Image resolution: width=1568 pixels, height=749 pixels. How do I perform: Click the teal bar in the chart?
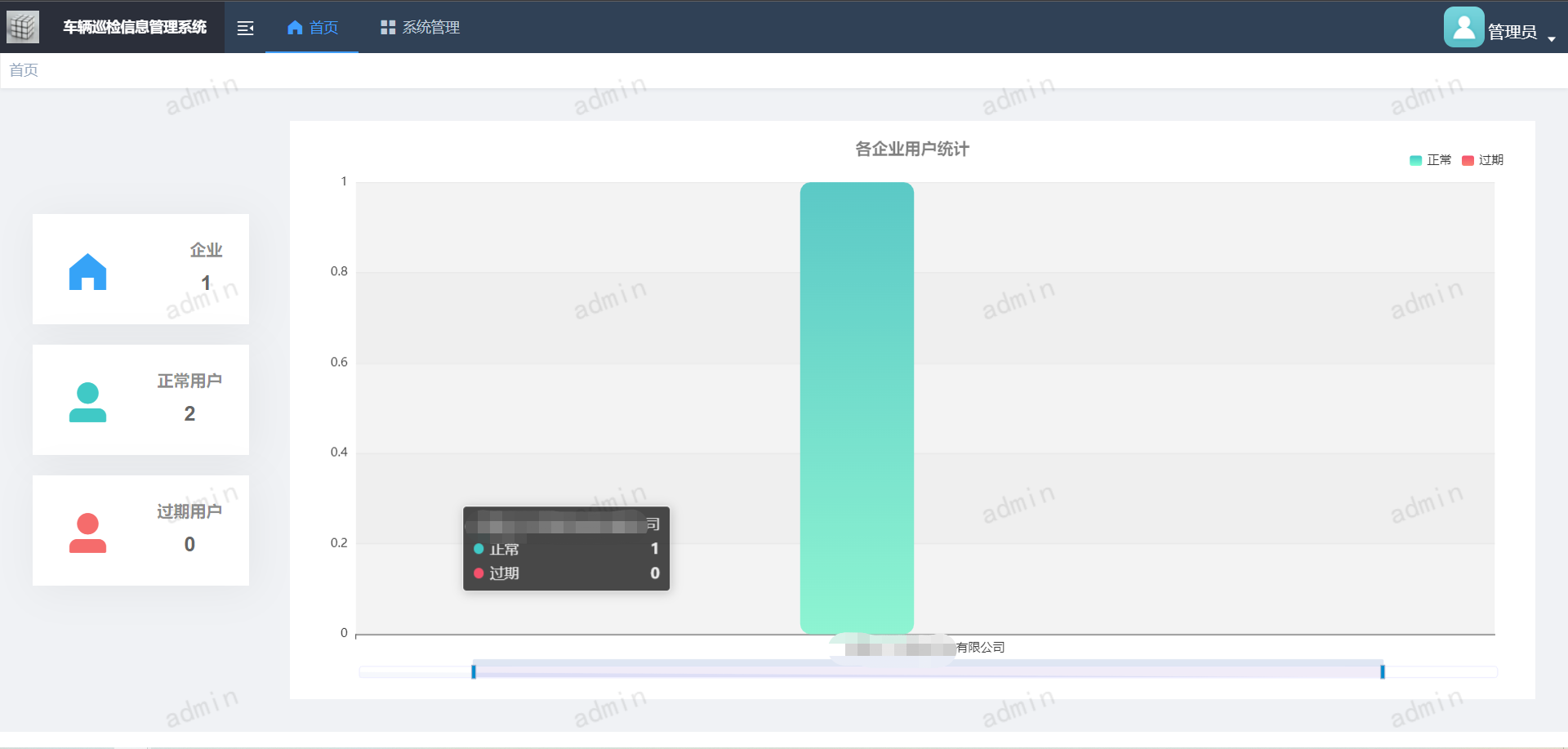[857, 408]
